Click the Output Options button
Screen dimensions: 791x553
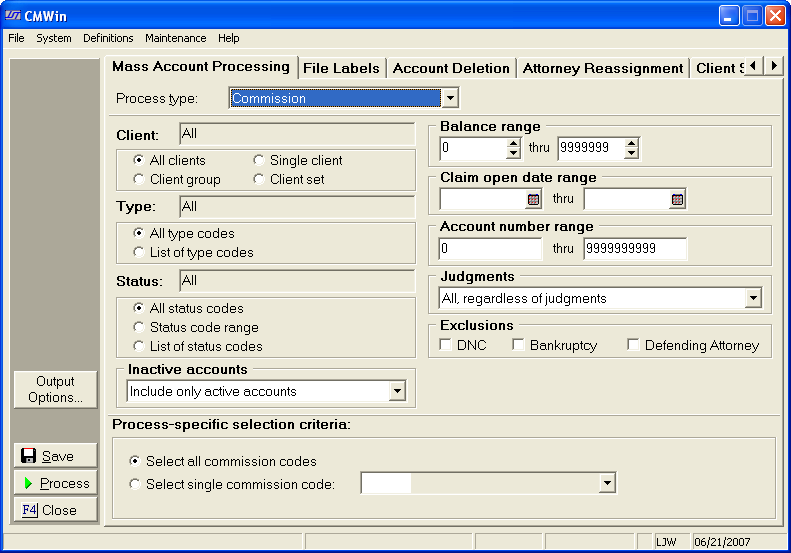tap(56, 389)
